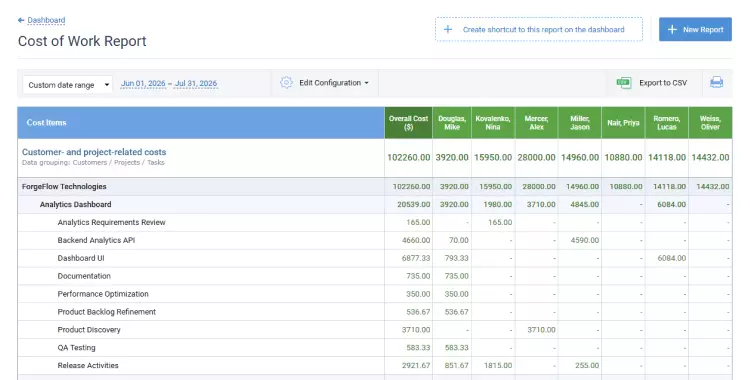The height and width of the screenshot is (380, 750).
Task: Click the plus icon in the shortcut box
Action: tap(448, 29)
